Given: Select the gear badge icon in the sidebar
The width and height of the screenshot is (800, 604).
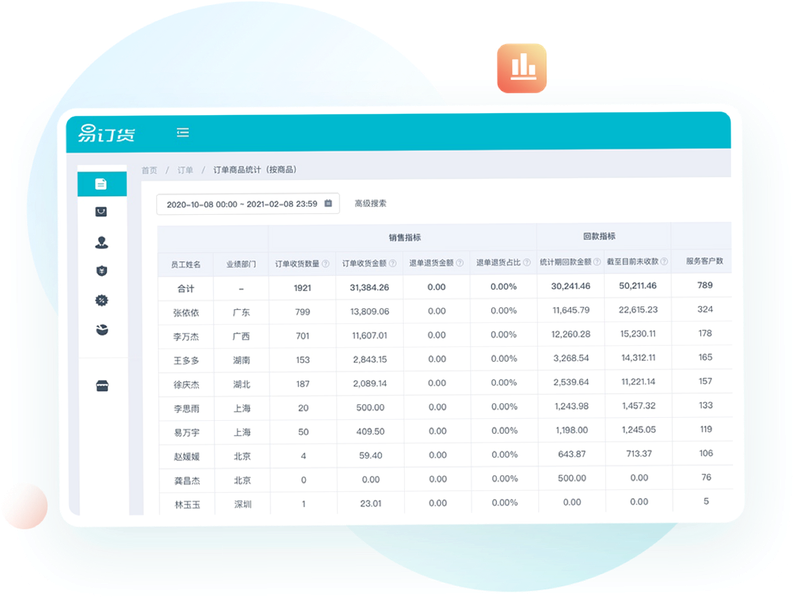Looking at the screenshot, I should coord(102,300).
